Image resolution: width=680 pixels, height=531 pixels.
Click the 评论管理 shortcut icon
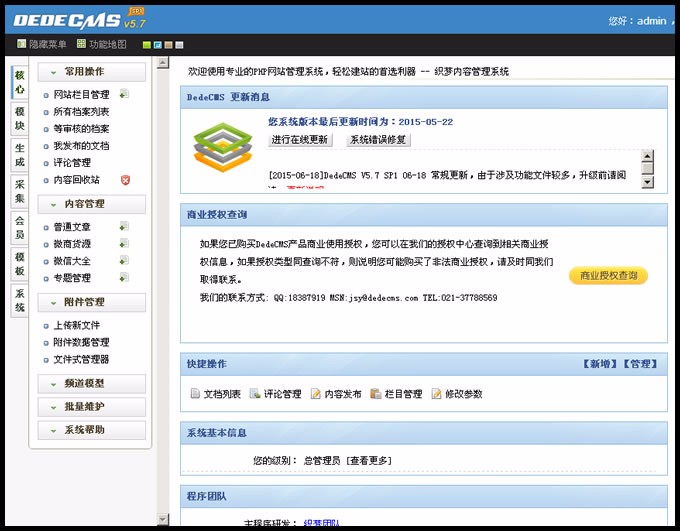(x=255, y=393)
